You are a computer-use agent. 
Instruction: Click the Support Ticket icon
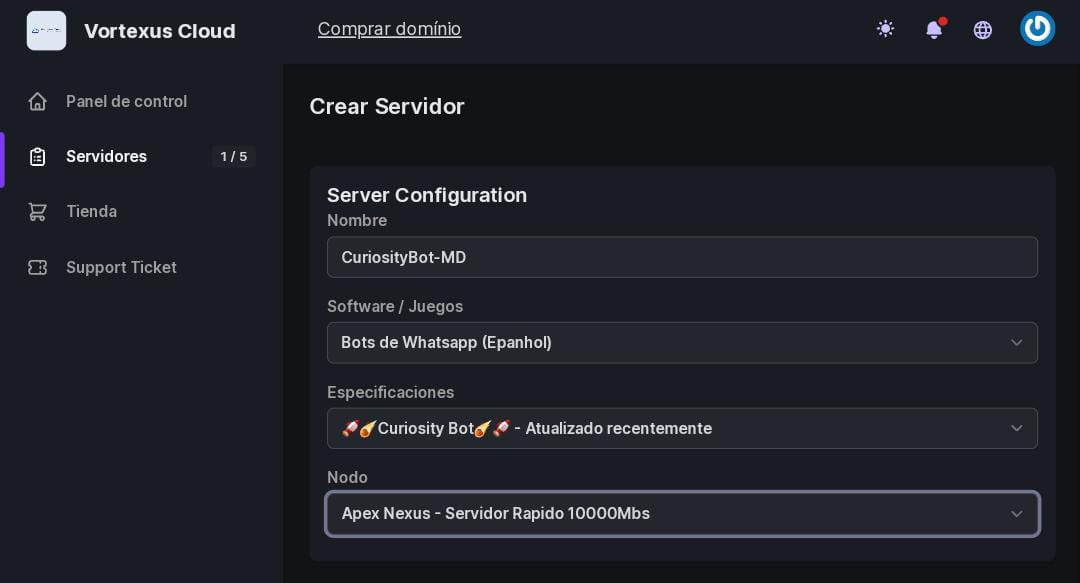pyautogui.click(x=38, y=267)
